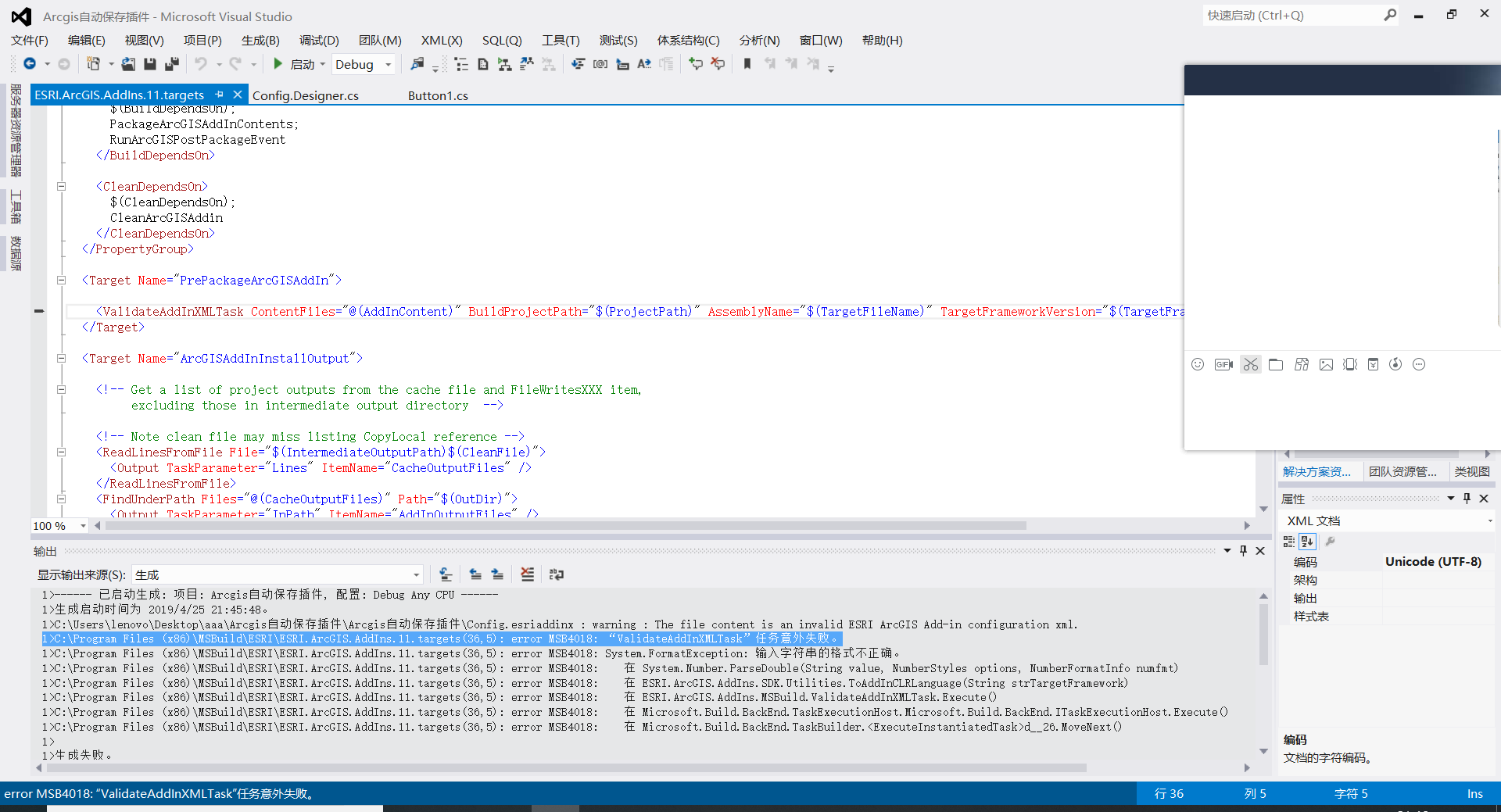Click the GIF icon in chat popup
The width and height of the screenshot is (1501, 812).
point(1223,364)
